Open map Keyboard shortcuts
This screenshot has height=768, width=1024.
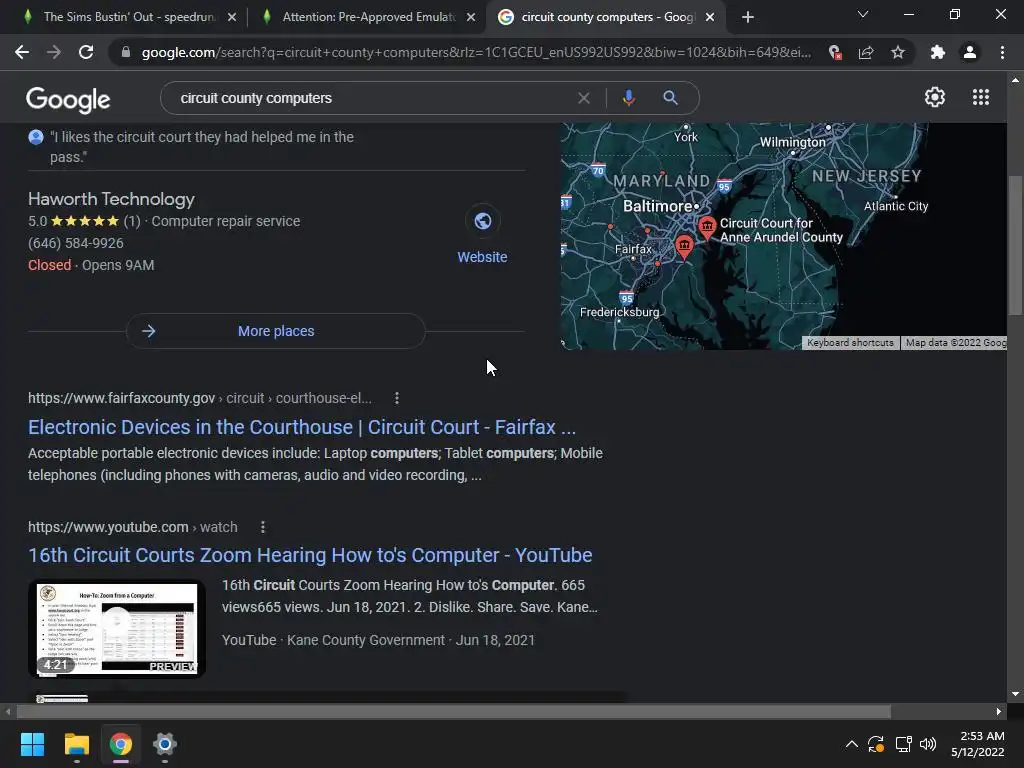(850, 343)
